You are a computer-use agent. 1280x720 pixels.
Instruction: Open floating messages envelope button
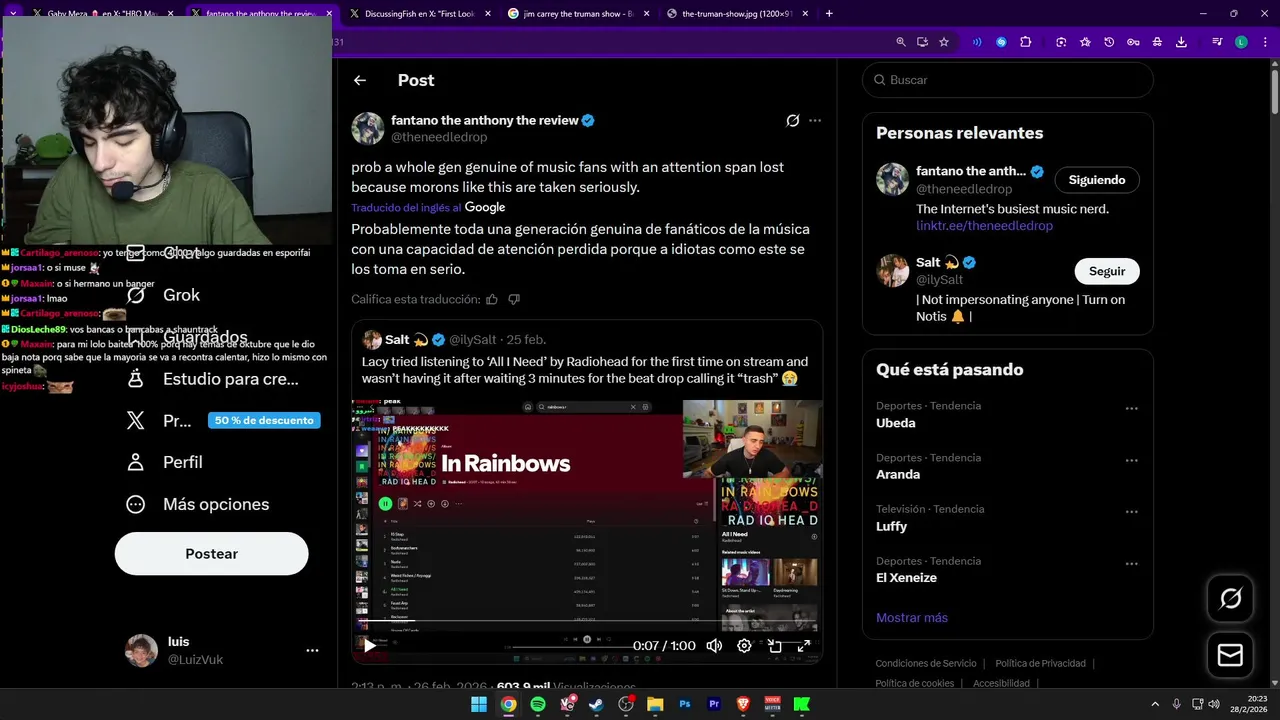(1230, 655)
